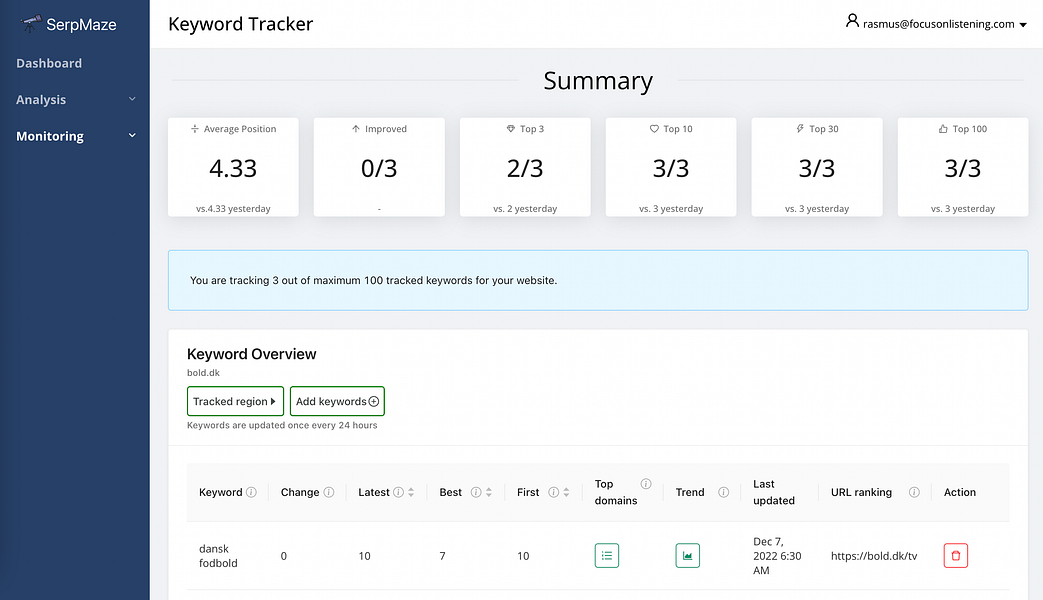Click the plus icon in Add keywords
This screenshot has height=600, width=1043.
pyautogui.click(x=374, y=401)
